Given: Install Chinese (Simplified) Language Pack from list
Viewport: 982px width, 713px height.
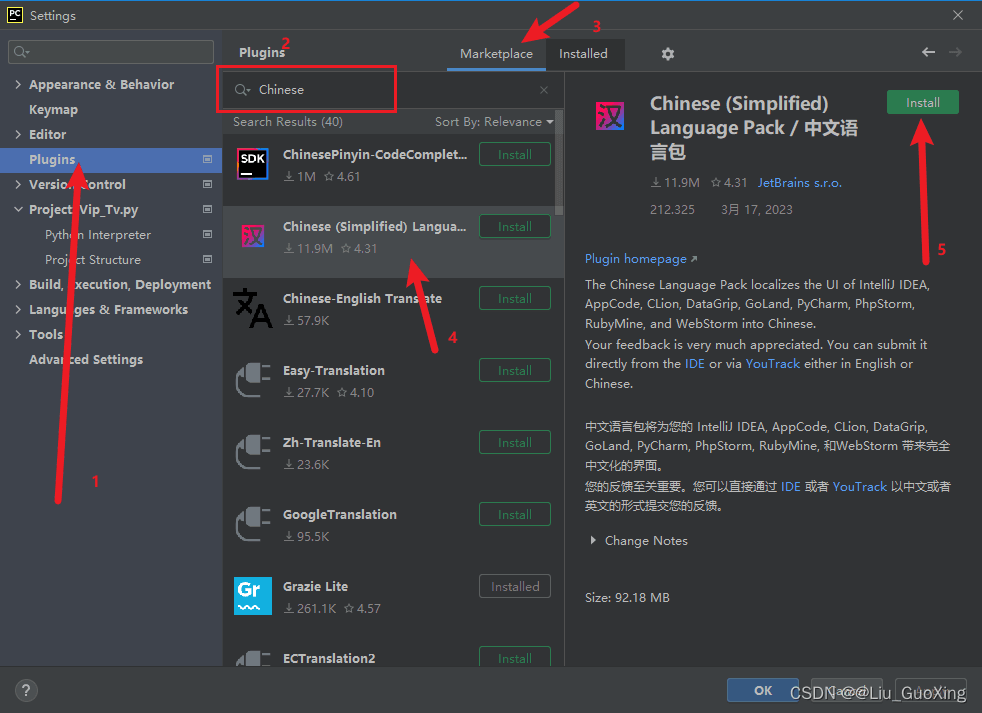Looking at the screenshot, I should (x=515, y=227).
